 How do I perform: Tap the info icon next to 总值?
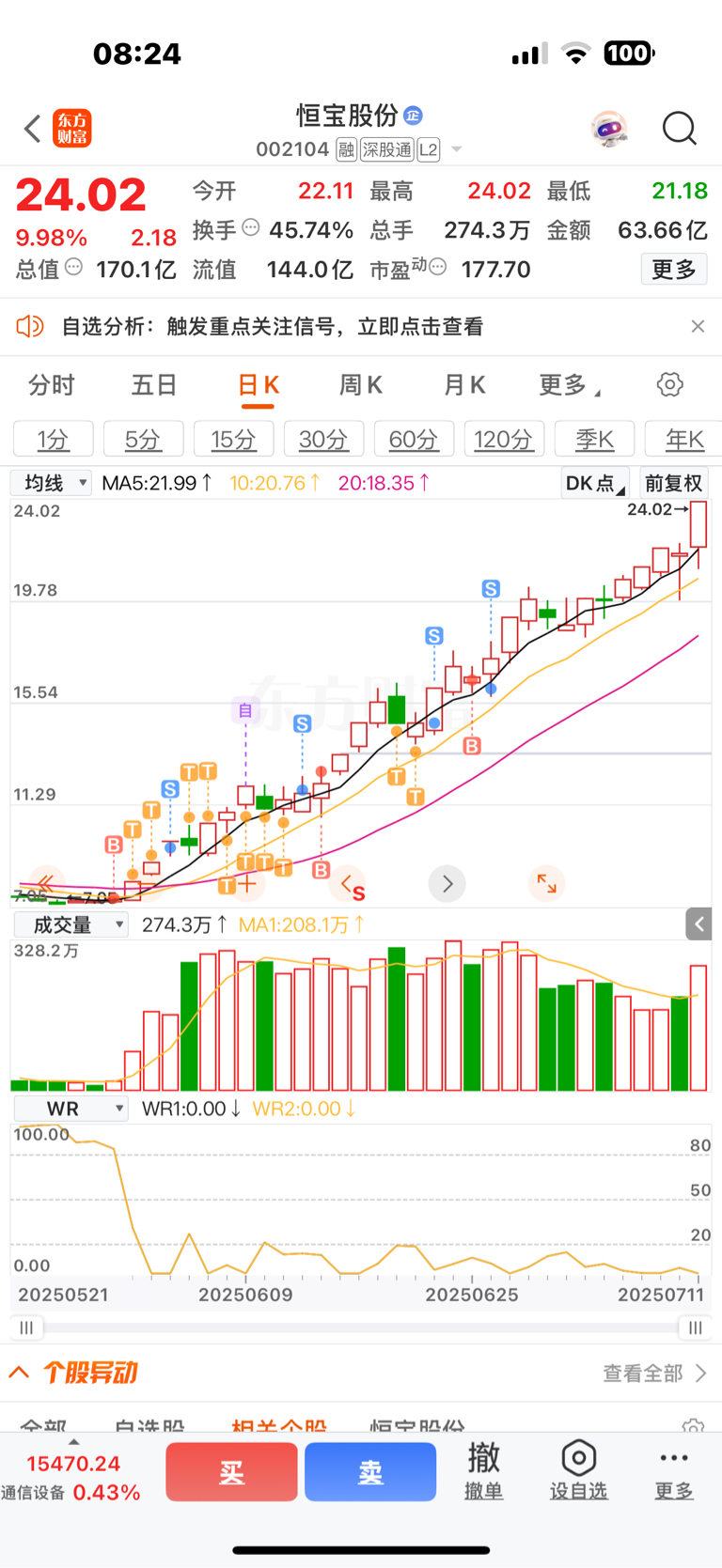74,267
